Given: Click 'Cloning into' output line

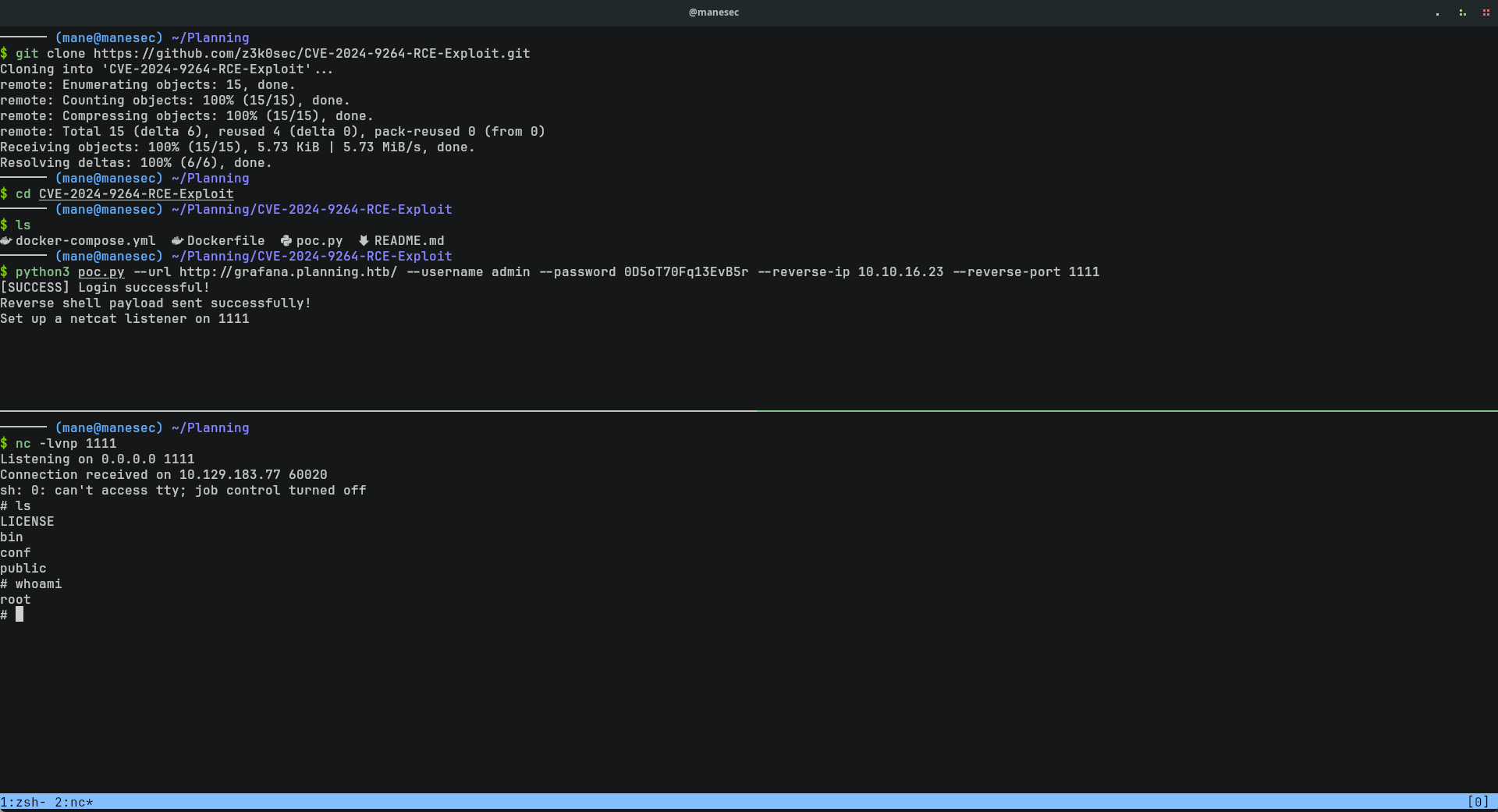Looking at the screenshot, I should (167, 69).
